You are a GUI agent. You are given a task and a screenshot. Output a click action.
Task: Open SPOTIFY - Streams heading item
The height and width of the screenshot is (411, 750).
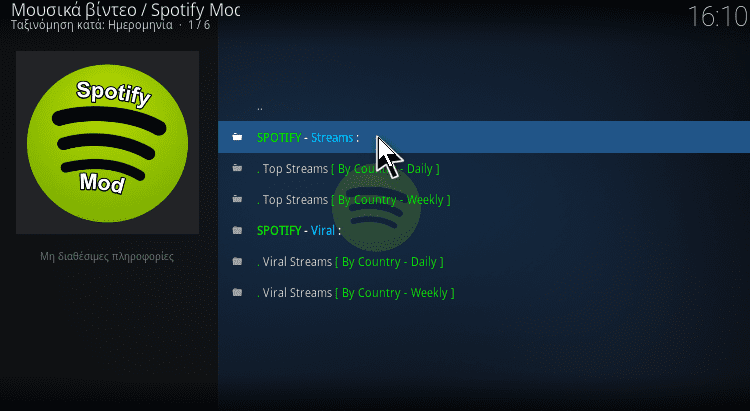pos(484,137)
